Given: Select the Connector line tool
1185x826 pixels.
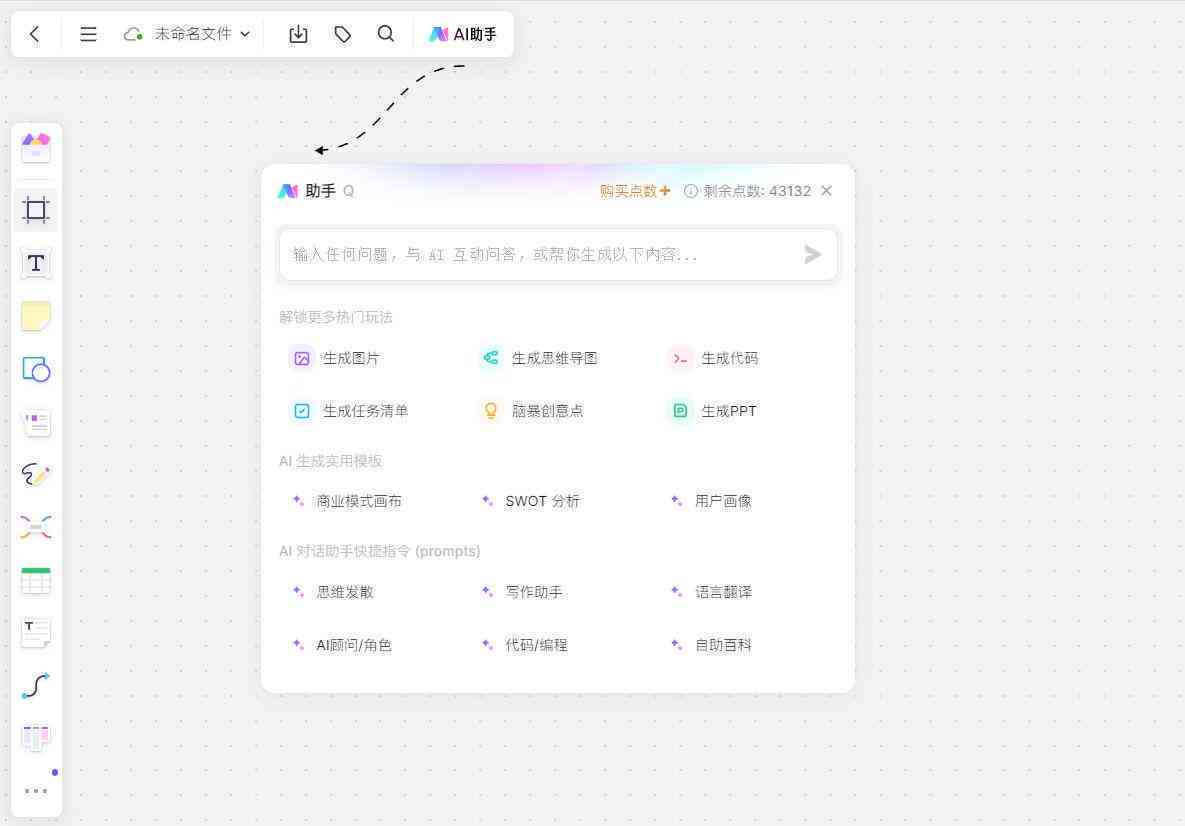Looking at the screenshot, I should (x=36, y=685).
